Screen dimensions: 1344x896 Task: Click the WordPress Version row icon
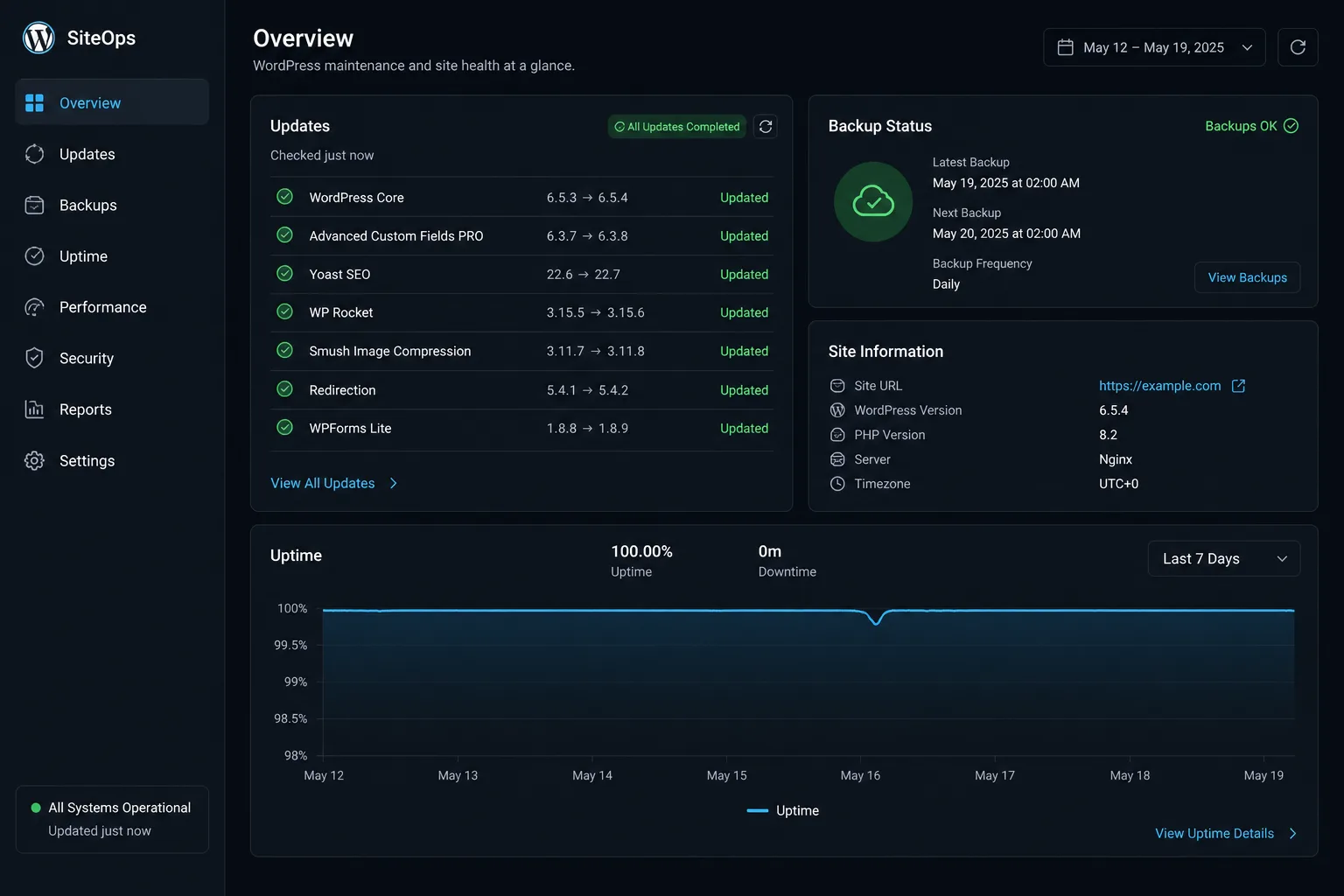click(837, 410)
